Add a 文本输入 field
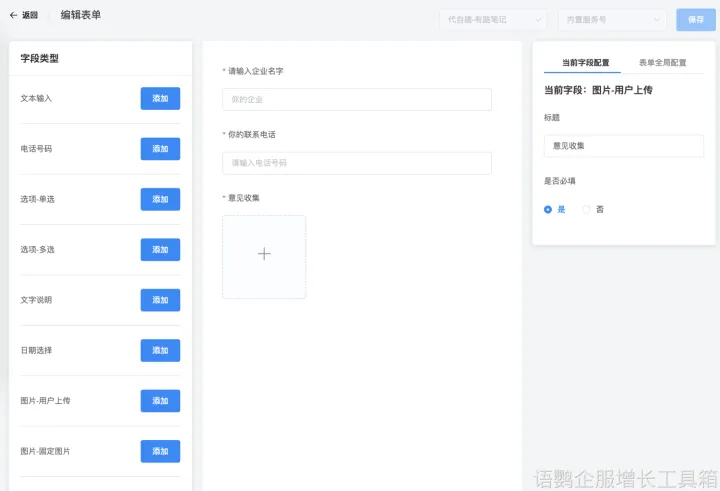Screen dimensions: 720x491 click(160, 98)
